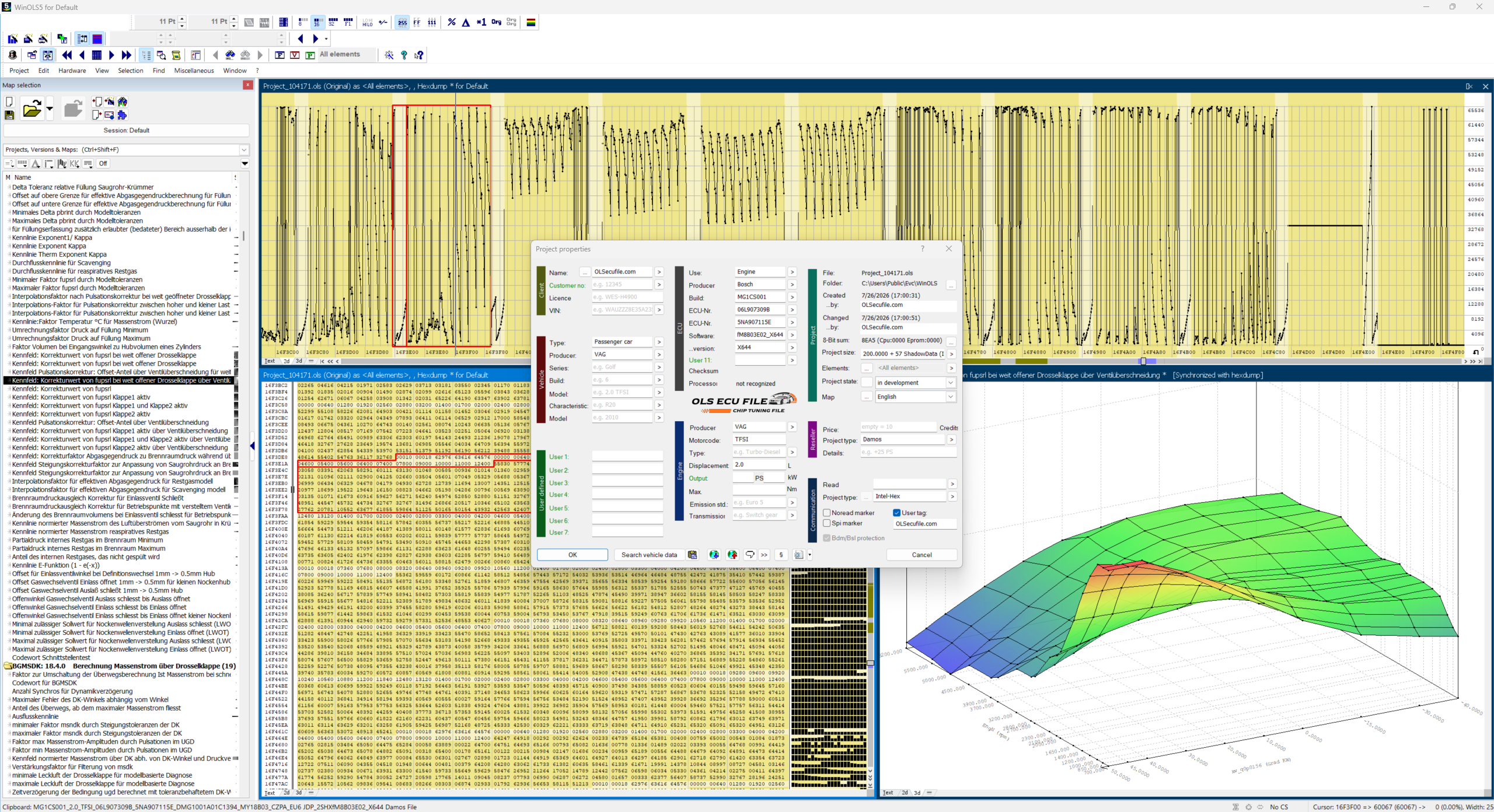
Task: Click the Displacement input field showing 2.0
Action: [x=759, y=465]
